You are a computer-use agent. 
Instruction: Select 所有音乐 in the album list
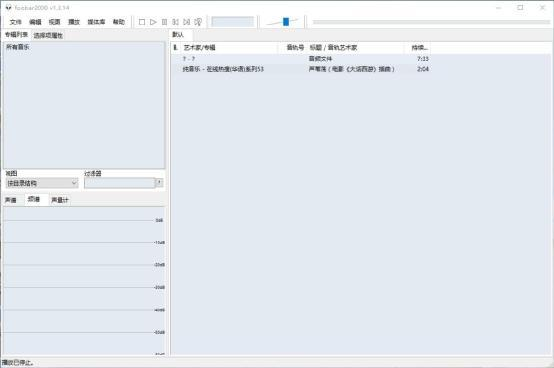(x=18, y=47)
